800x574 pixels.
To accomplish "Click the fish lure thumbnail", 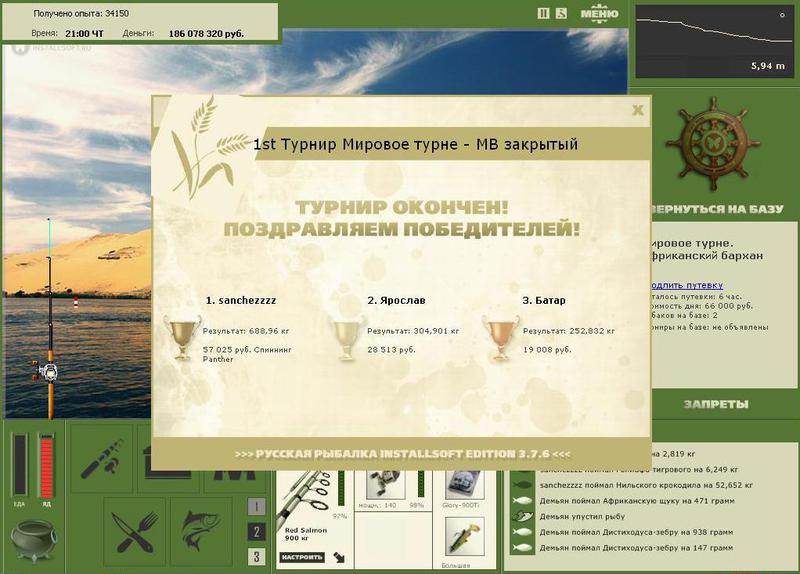I will pos(464,537).
